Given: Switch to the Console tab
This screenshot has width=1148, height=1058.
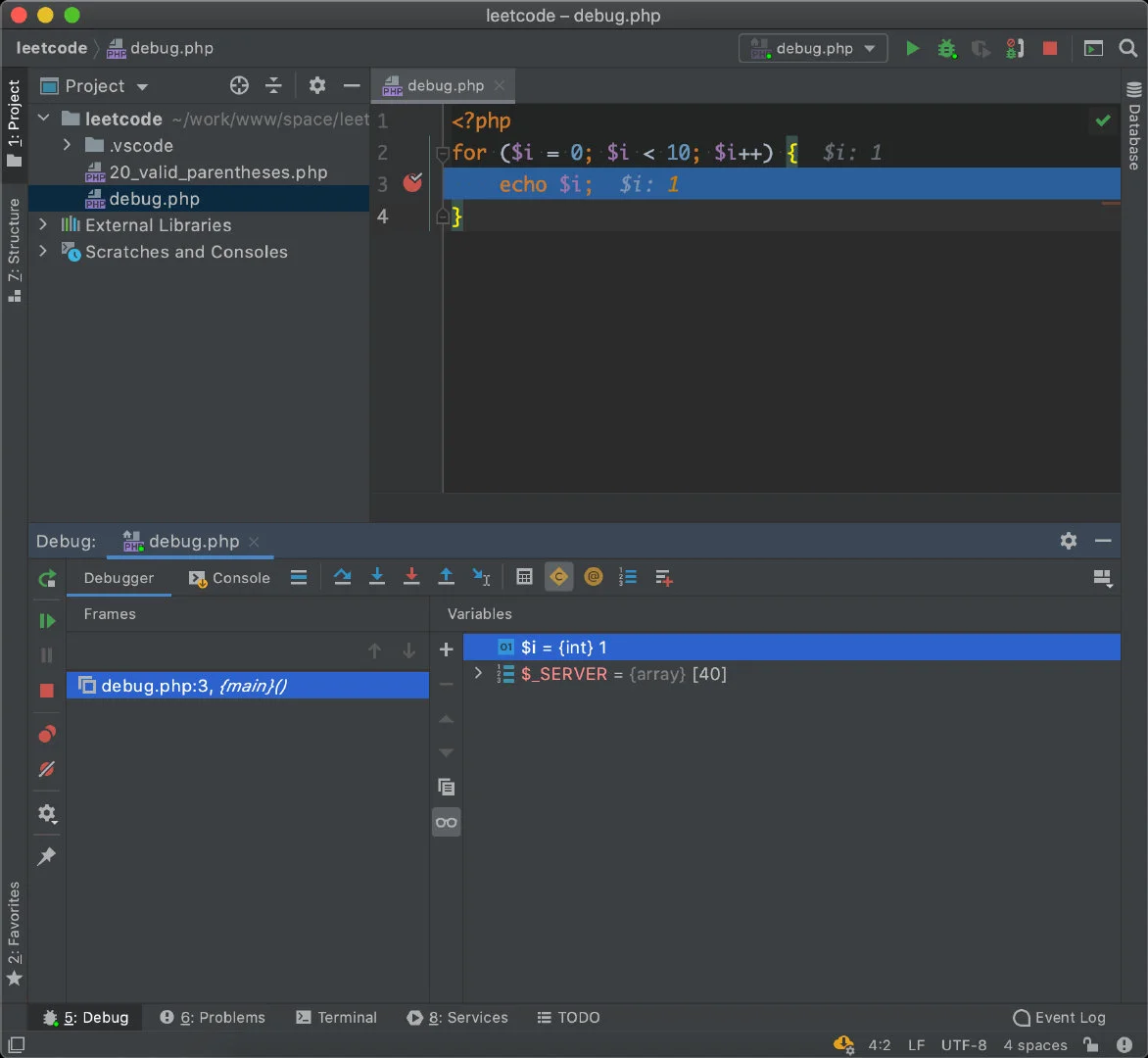Looking at the screenshot, I should click(x=229, y=578).
